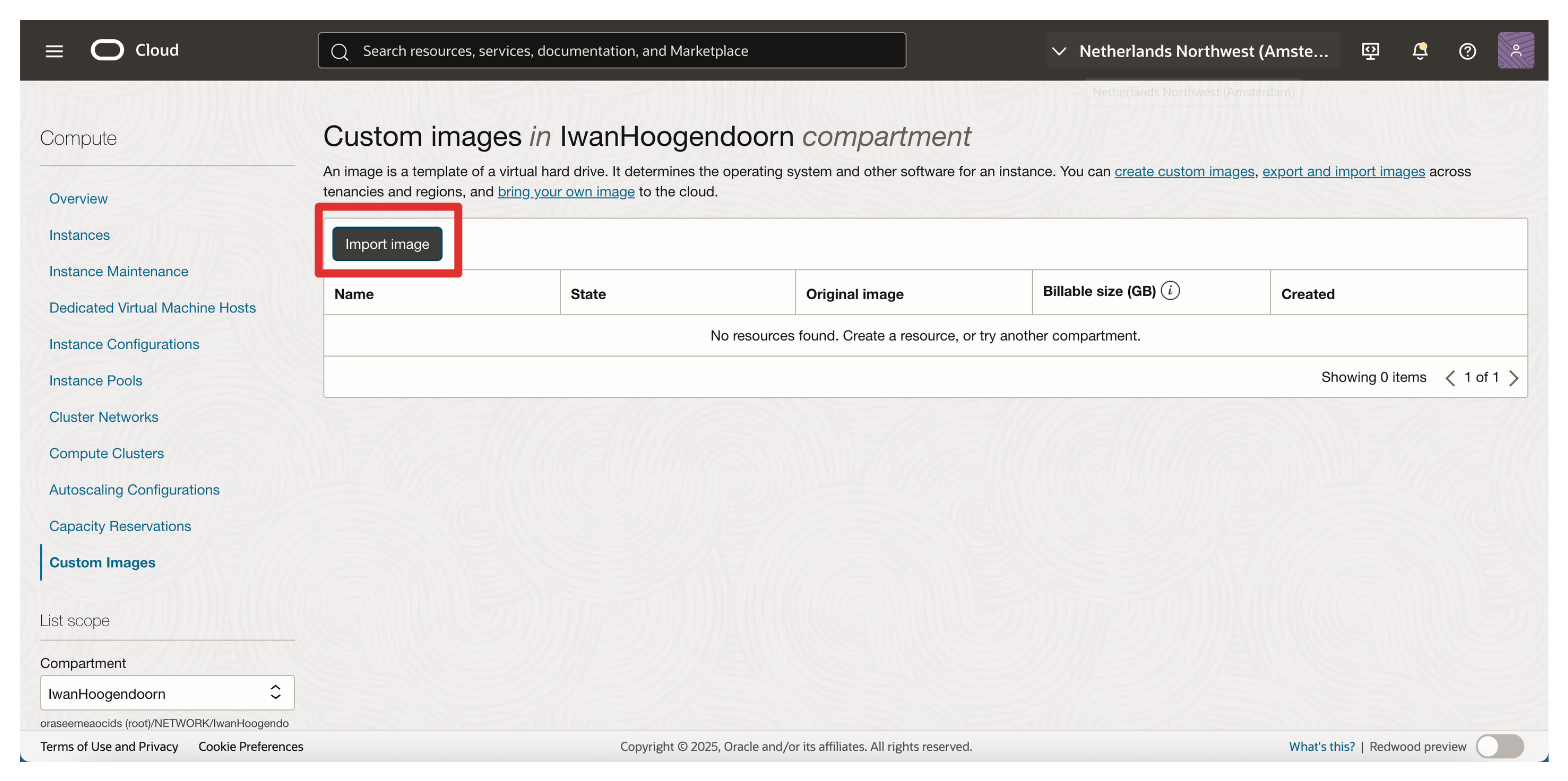The image size is (1568, 781).
Task: Go to next page arrow in table
Action: 1513,378
